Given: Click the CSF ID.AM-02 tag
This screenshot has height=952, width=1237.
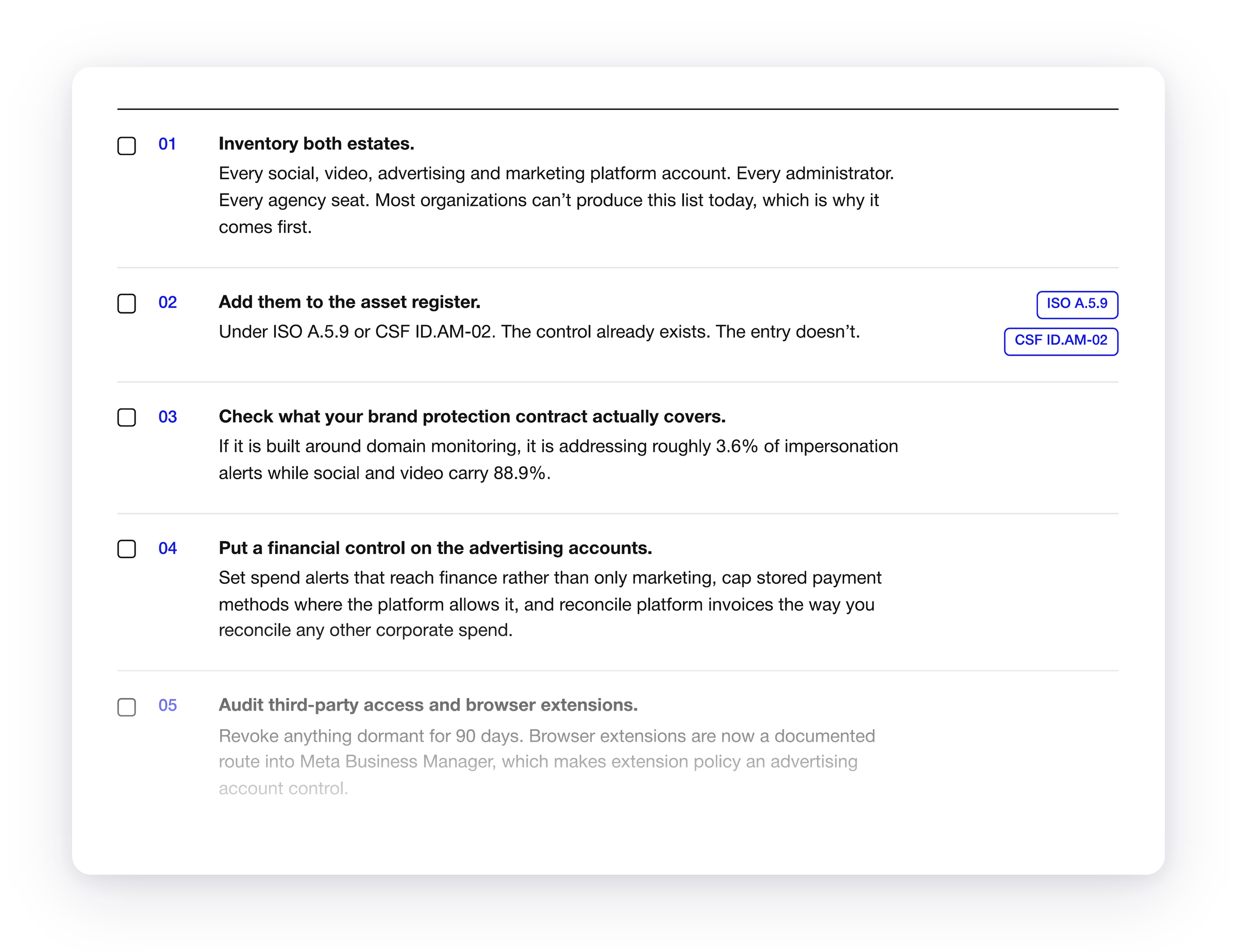Looking at the screenshot, I should pyautogui.click(x=1061, y=342).
